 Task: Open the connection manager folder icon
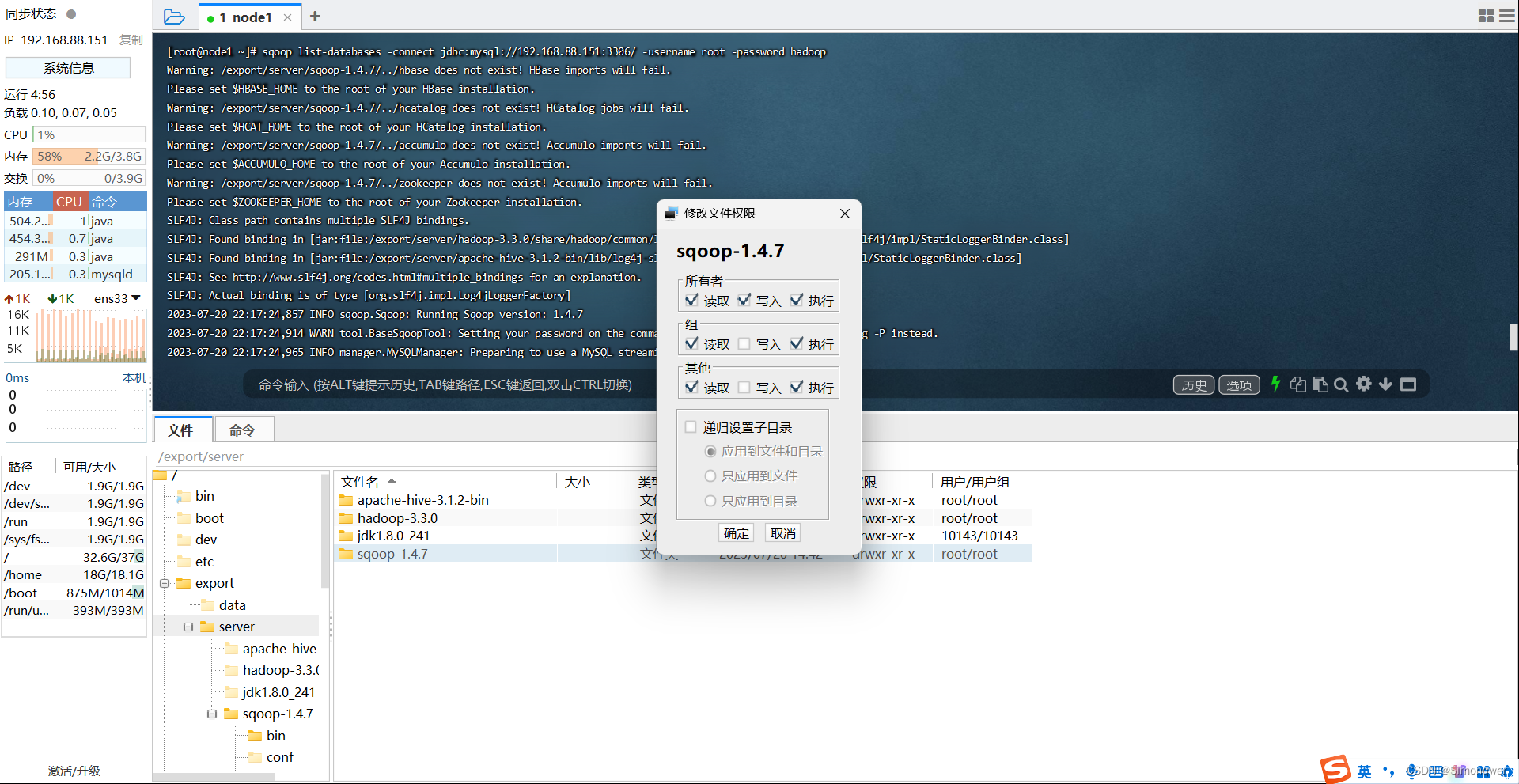point(174,17)
